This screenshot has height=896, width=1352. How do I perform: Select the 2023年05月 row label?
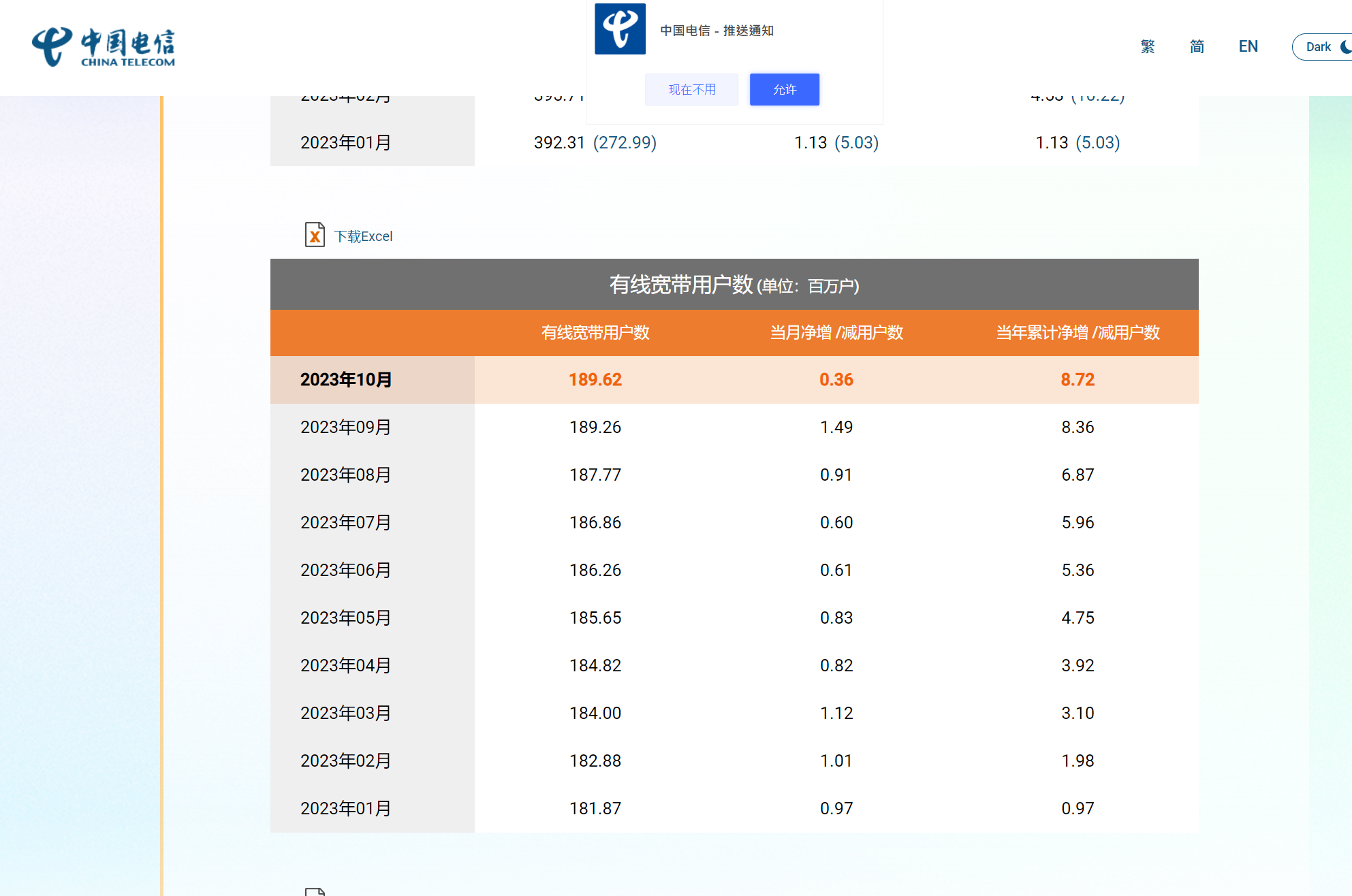tap(346, 618)
